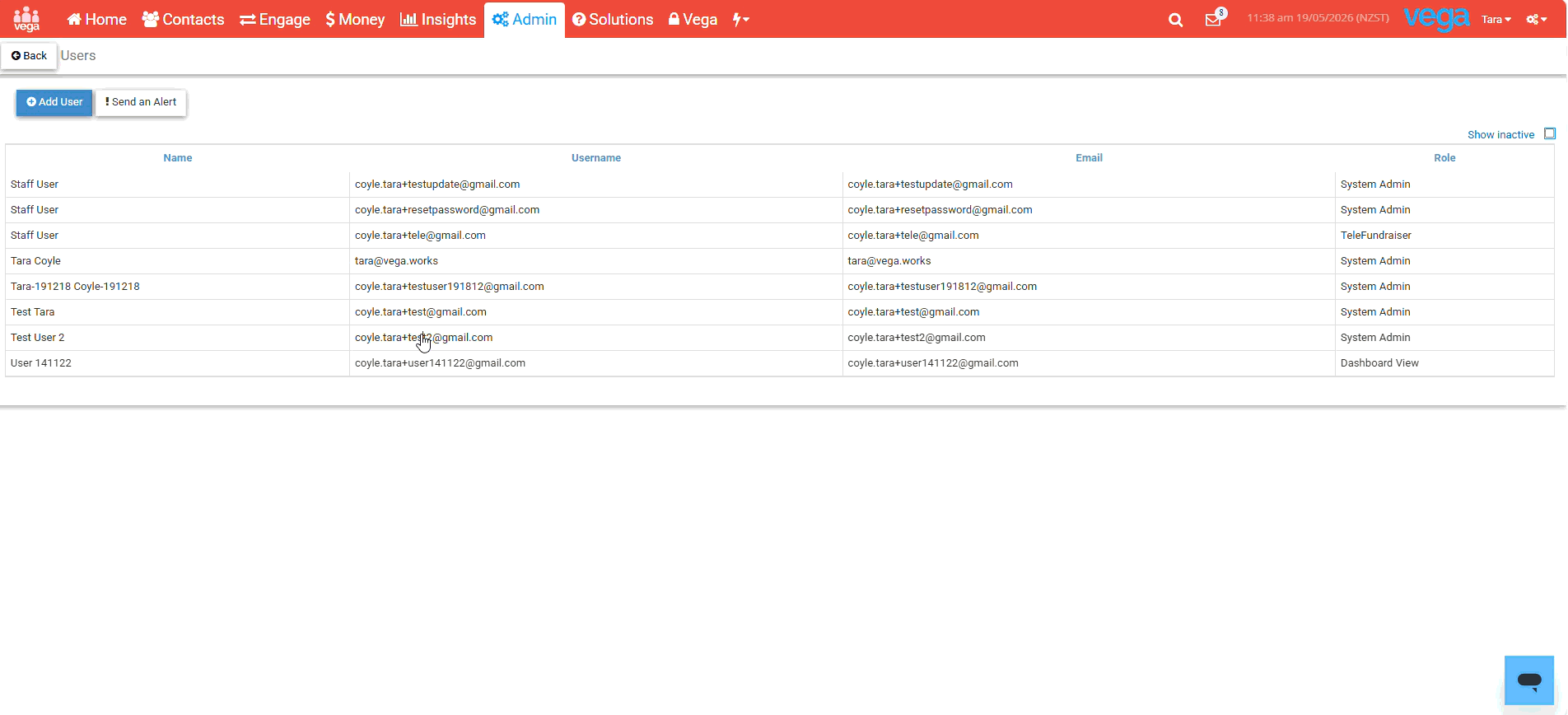This screenshot has width=1568, height=715.
Task: Click the blue vega brand logo
Action: 1436,18
